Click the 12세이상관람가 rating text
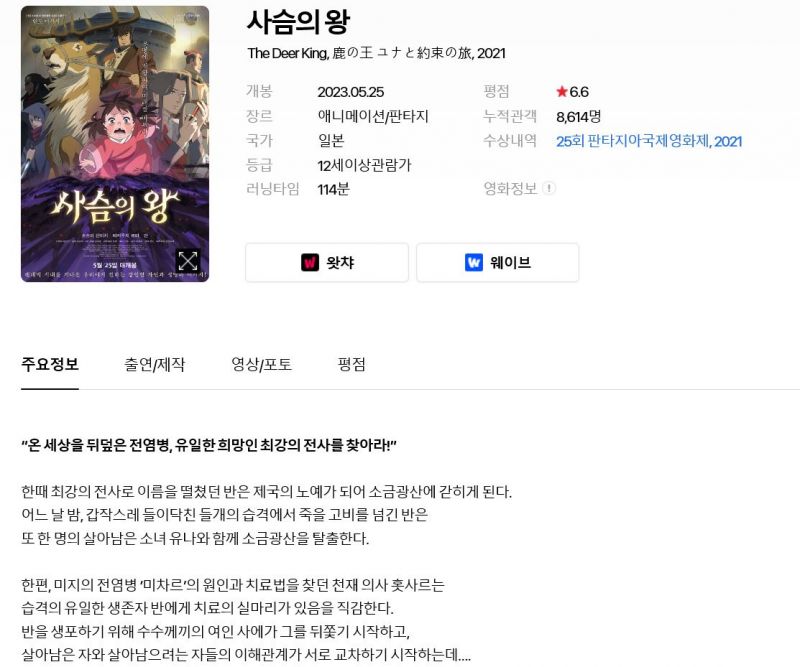 364,165
